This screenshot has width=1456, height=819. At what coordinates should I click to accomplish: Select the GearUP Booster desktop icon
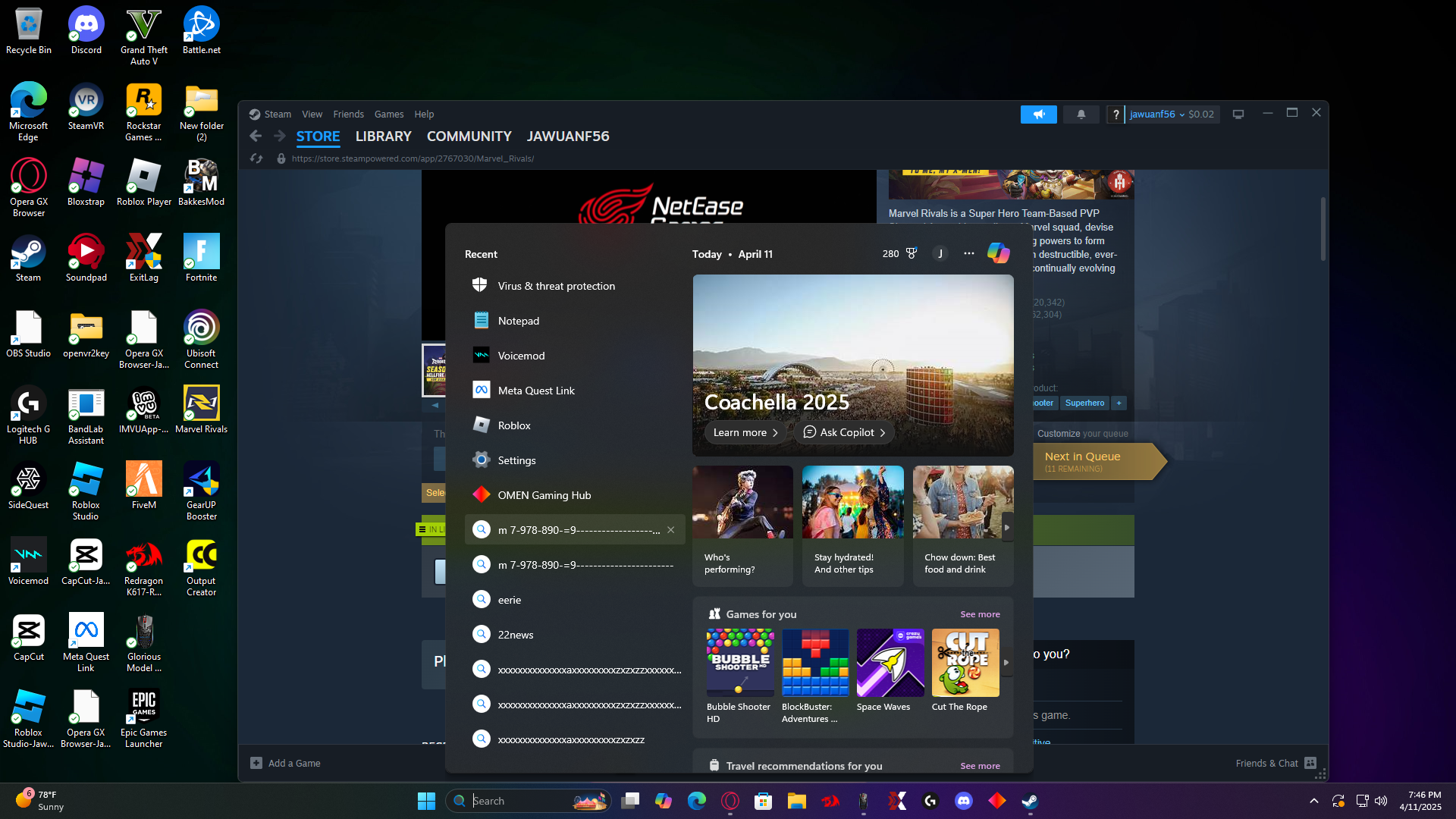[202, 491]
